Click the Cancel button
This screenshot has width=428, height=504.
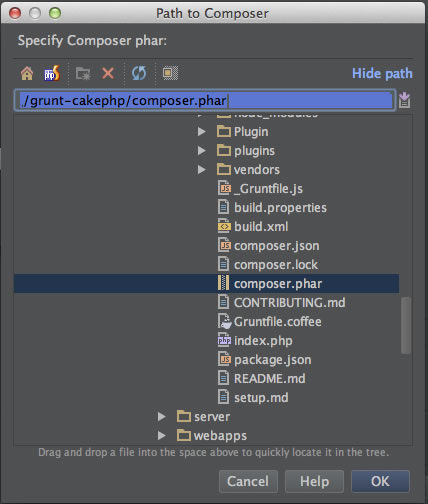[248, 481]
